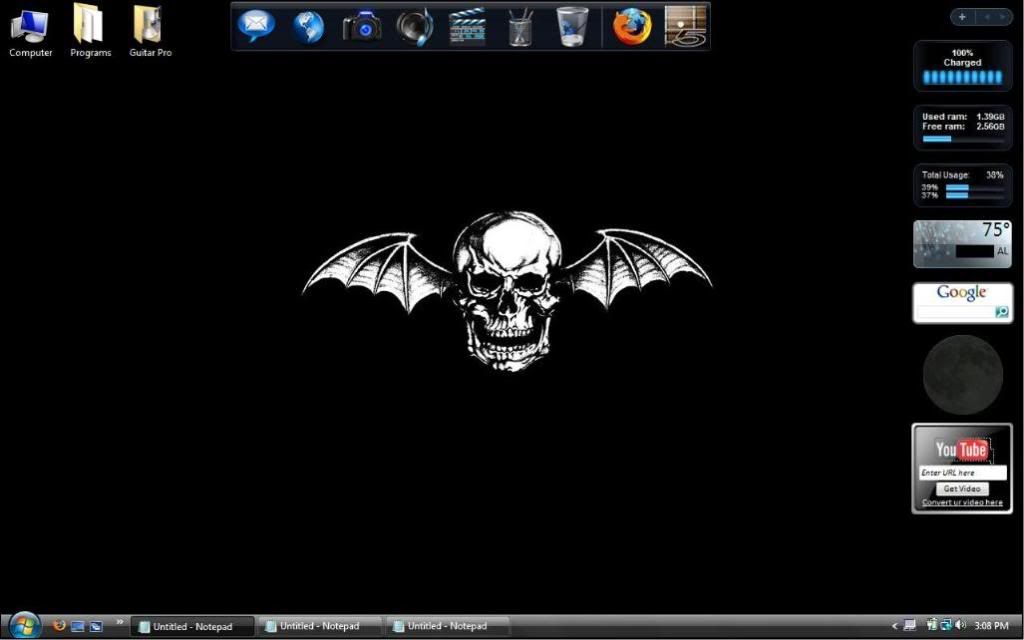Launch the camera dock icon

(362, 27)
